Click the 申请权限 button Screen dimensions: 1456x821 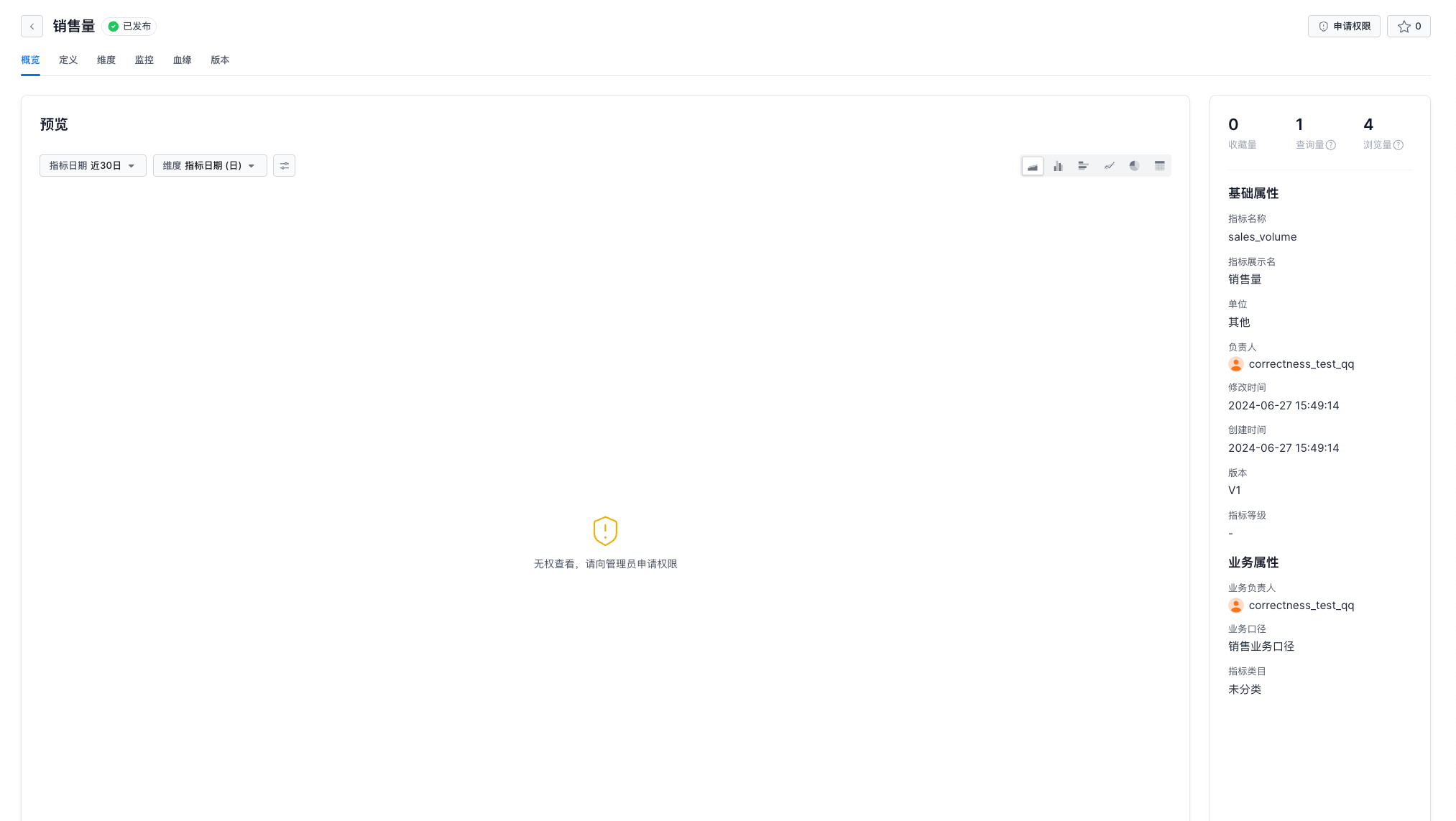1343,27
